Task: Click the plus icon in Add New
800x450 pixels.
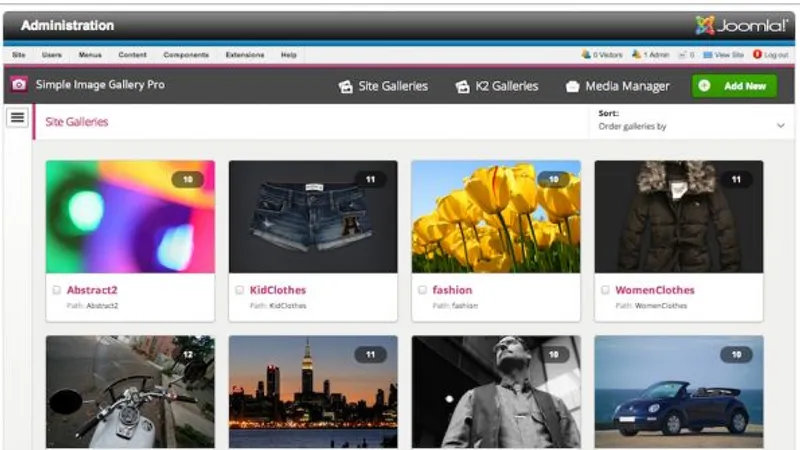Action: [704, 86]
